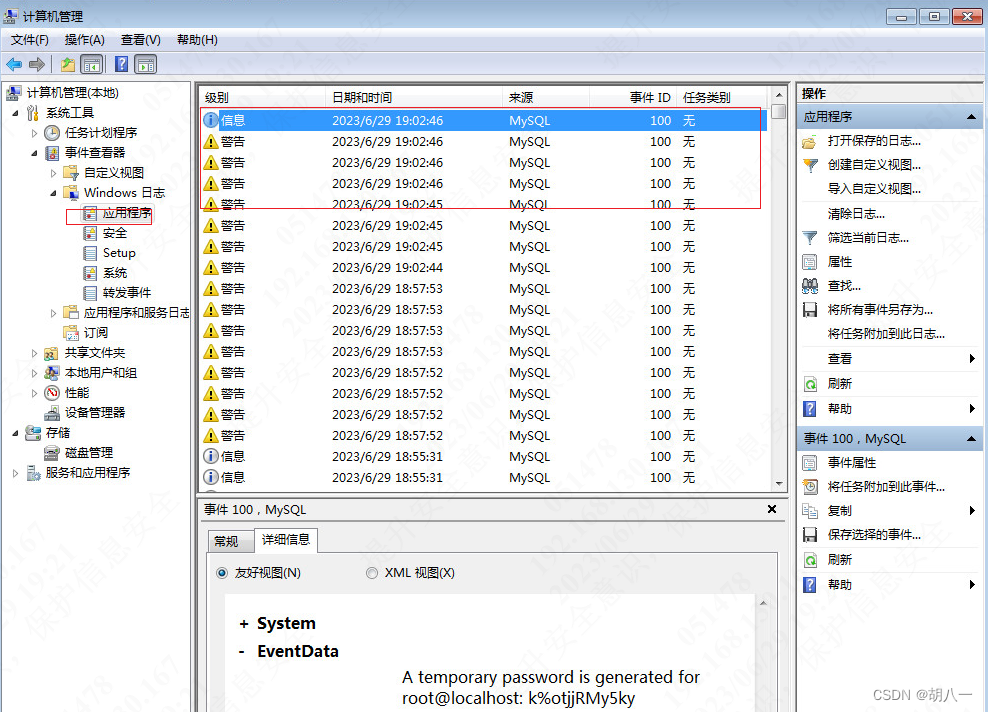
Task: Collapse the EventData section
Action: coord(242,652)
